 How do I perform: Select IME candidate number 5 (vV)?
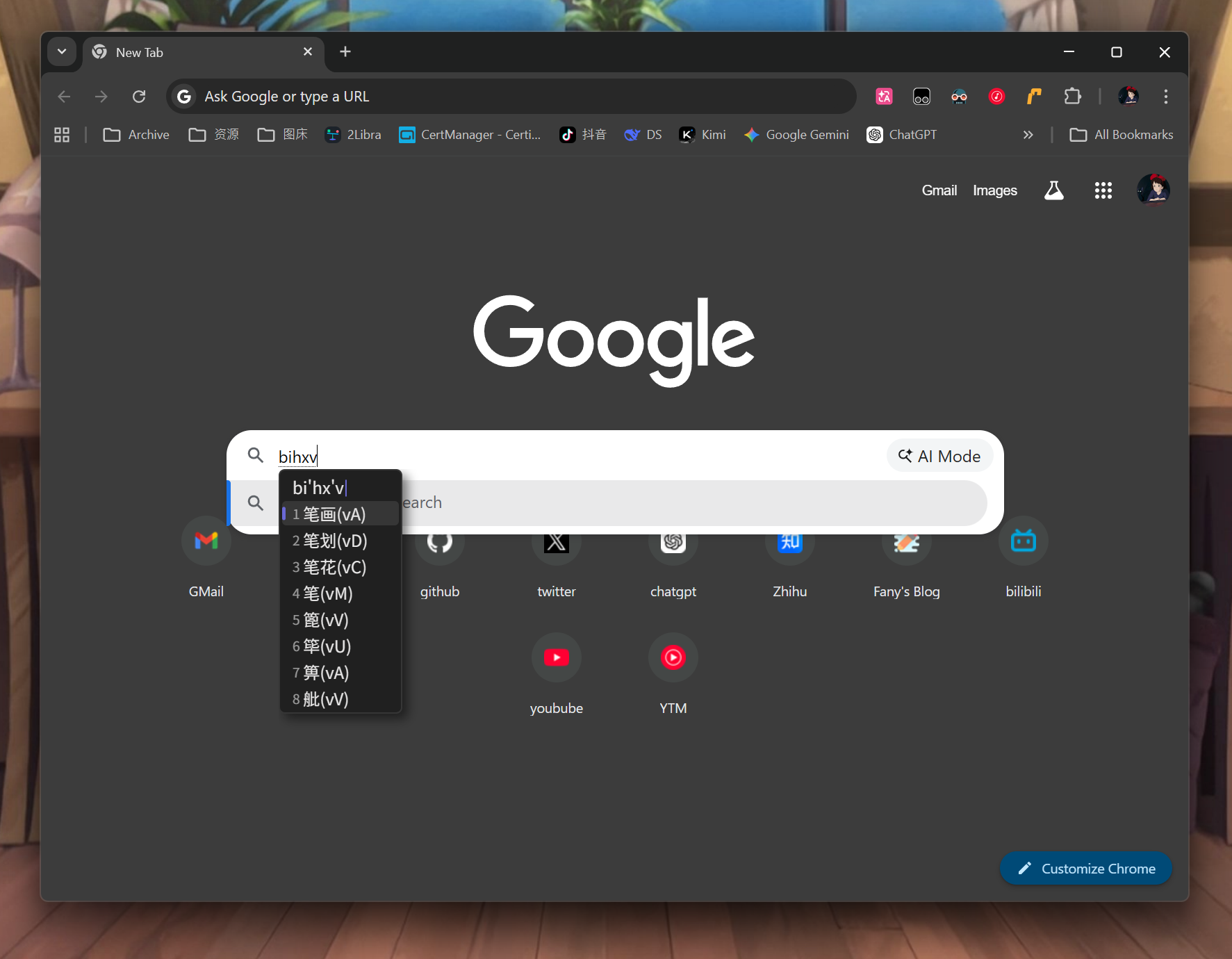[x=340, y=620]
